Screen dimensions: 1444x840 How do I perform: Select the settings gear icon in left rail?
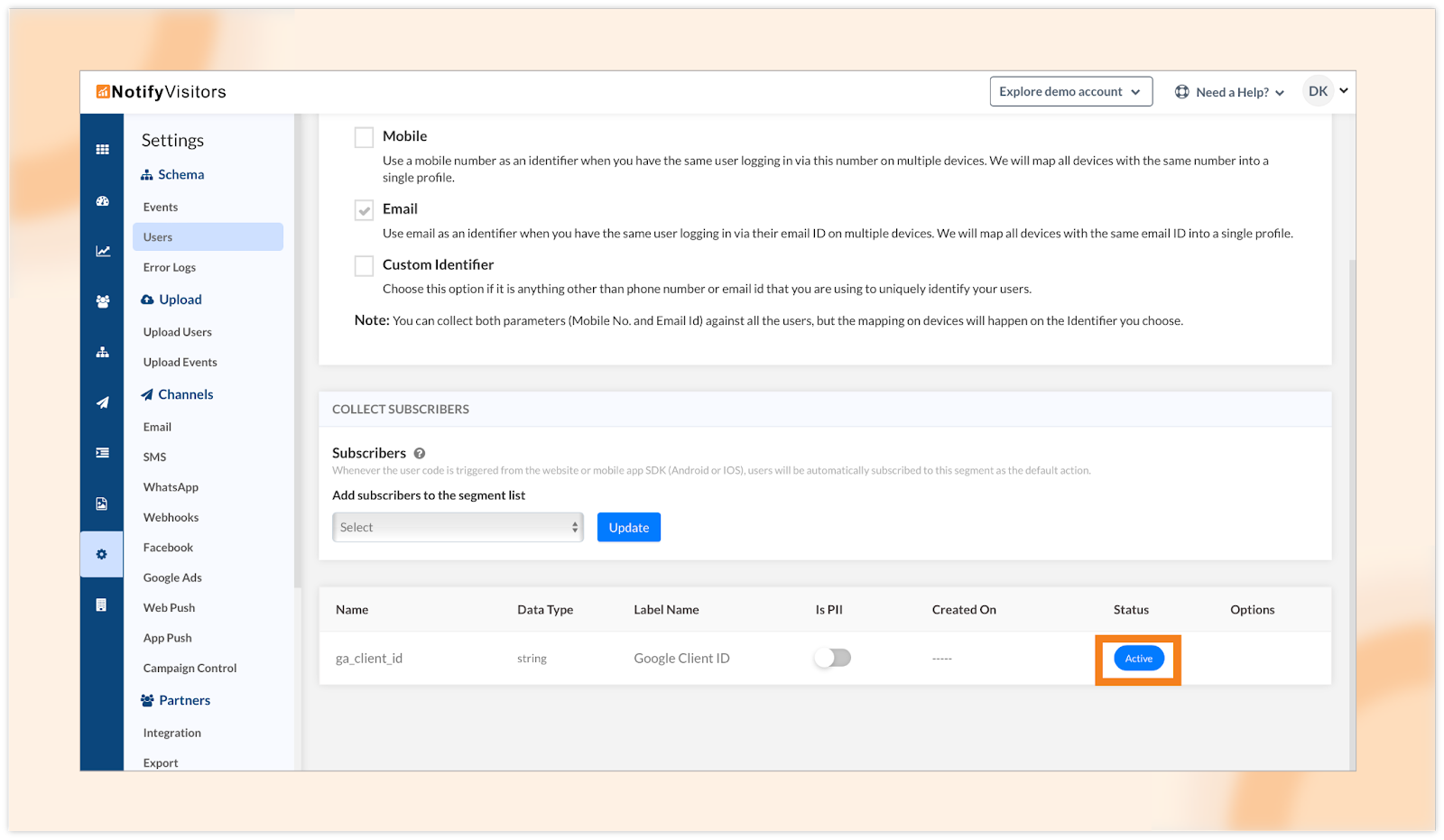click(102, 554)
